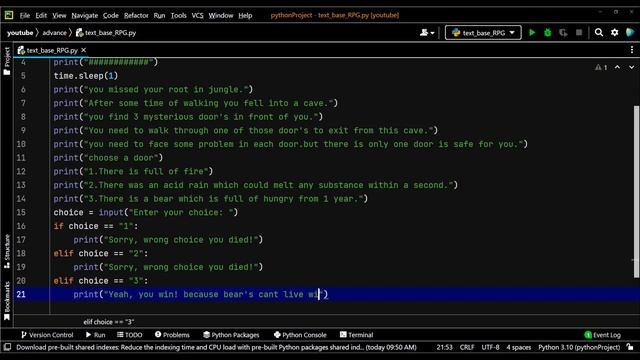Open the Terminal tool window
Screen dimensions: 640x360
click(356, 335)
